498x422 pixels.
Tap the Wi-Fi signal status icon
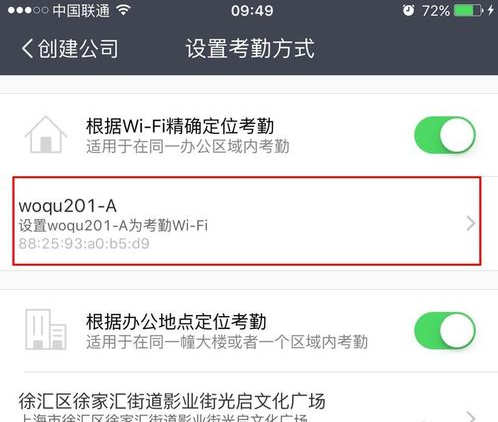pyautogui.click(x=123, y=10)
